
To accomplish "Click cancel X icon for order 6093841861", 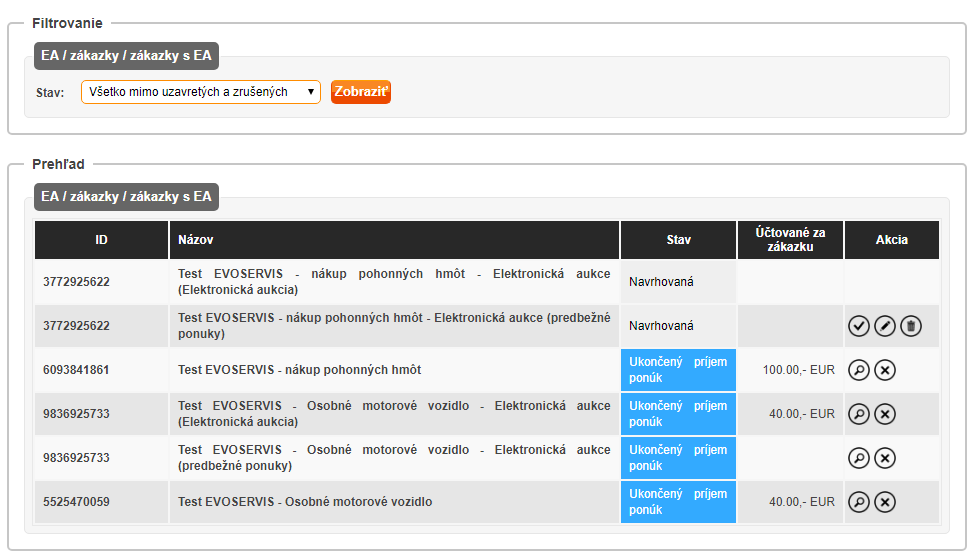I will click(885, 370).
